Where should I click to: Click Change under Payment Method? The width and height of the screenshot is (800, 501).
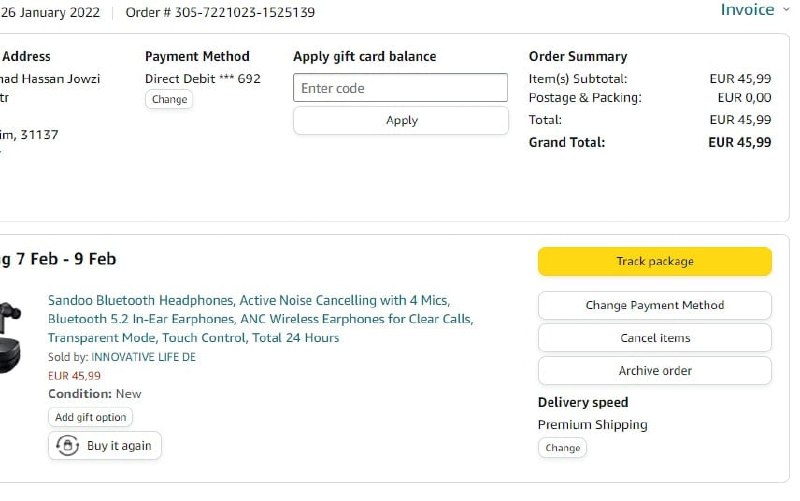click(x=169, y=99)
